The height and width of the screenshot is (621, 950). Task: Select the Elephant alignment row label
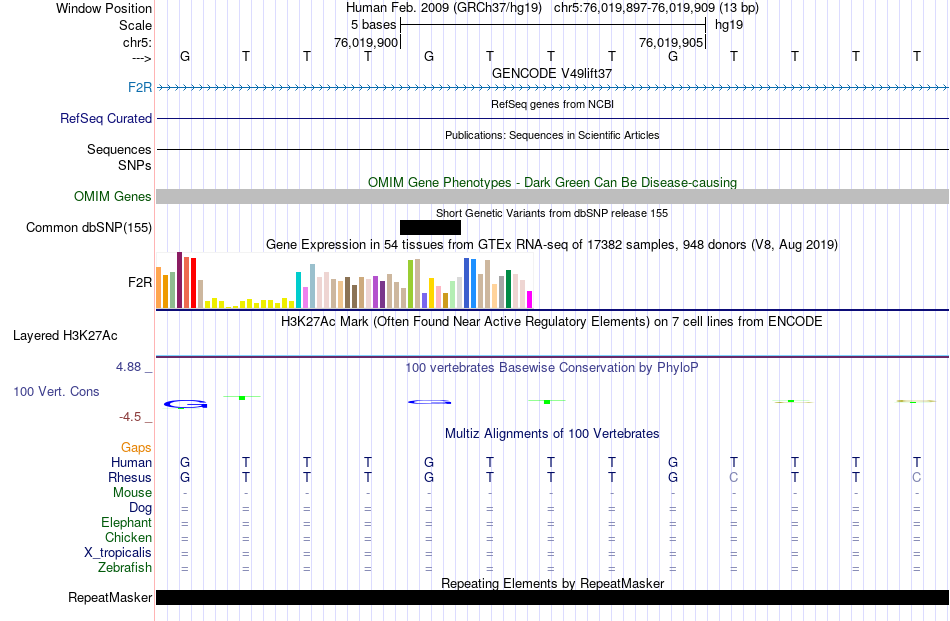coord(126,522)
